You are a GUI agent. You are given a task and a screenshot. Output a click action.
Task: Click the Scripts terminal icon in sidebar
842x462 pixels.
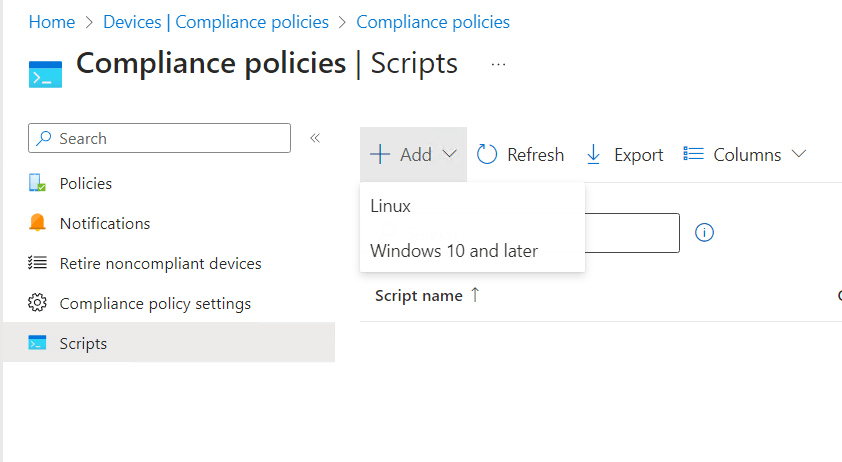[x=37, y=342]
